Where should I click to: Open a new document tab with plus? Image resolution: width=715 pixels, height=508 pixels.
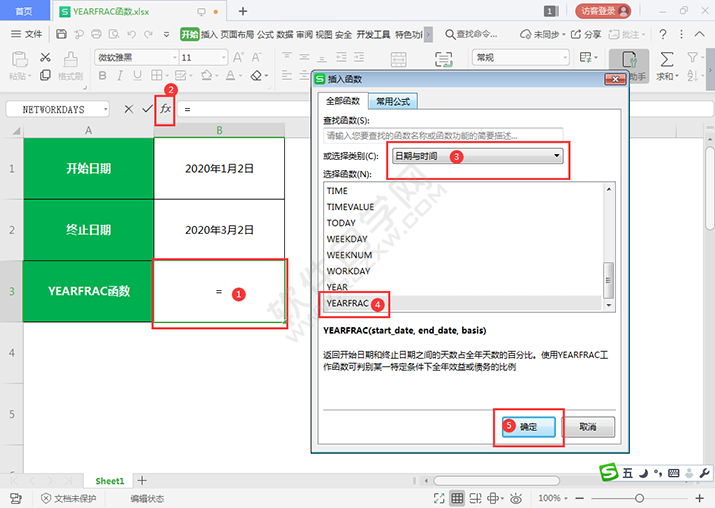click(x=243, y=11)
